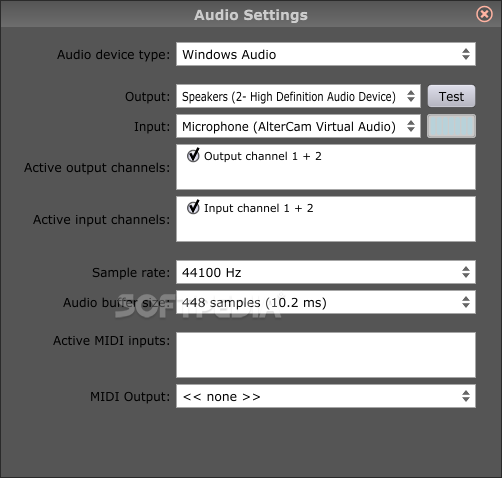Click the arrows on MIDI Output field
This screenshot has width=502, height=478.
466,396
